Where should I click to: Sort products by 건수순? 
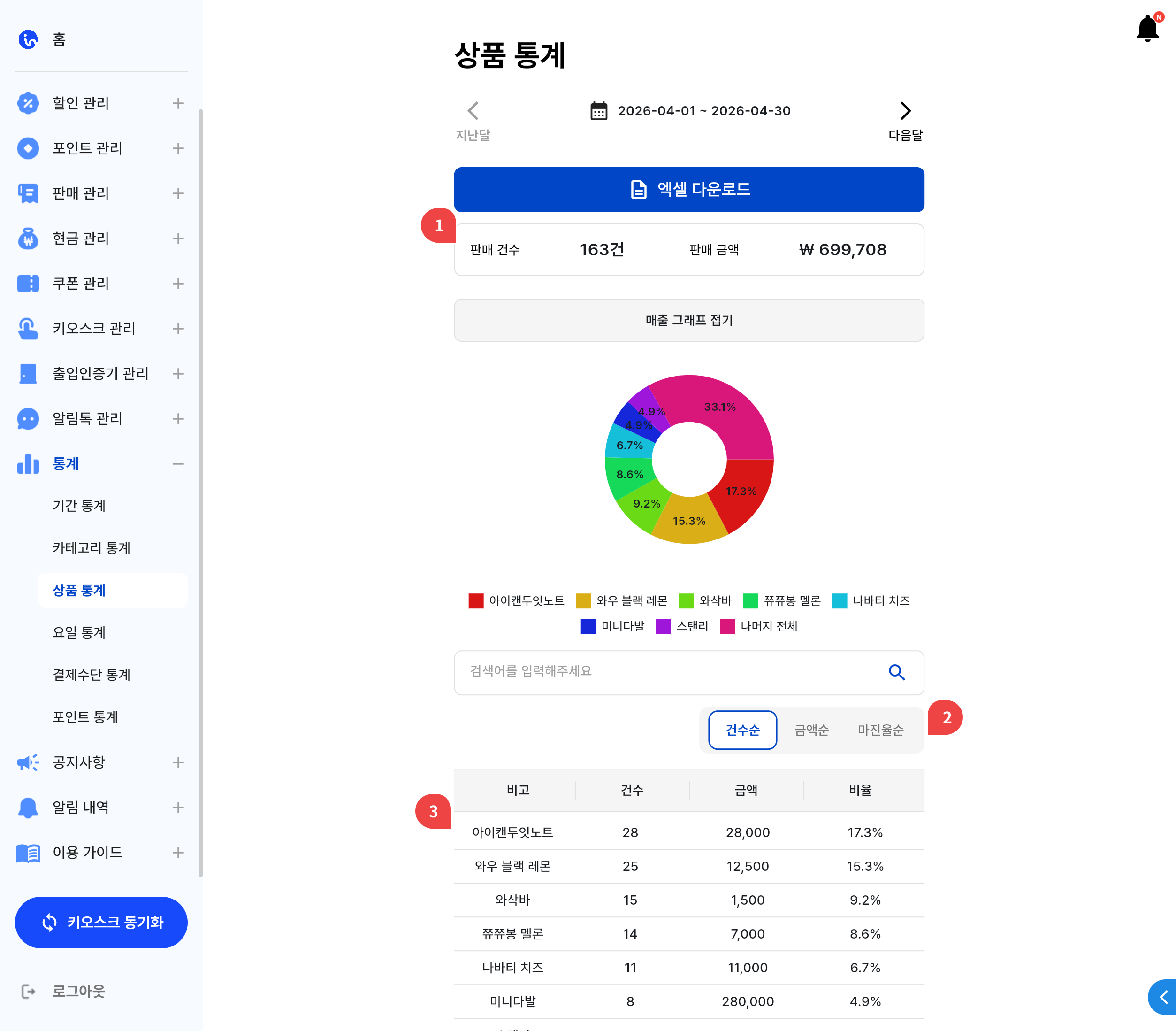742,730
